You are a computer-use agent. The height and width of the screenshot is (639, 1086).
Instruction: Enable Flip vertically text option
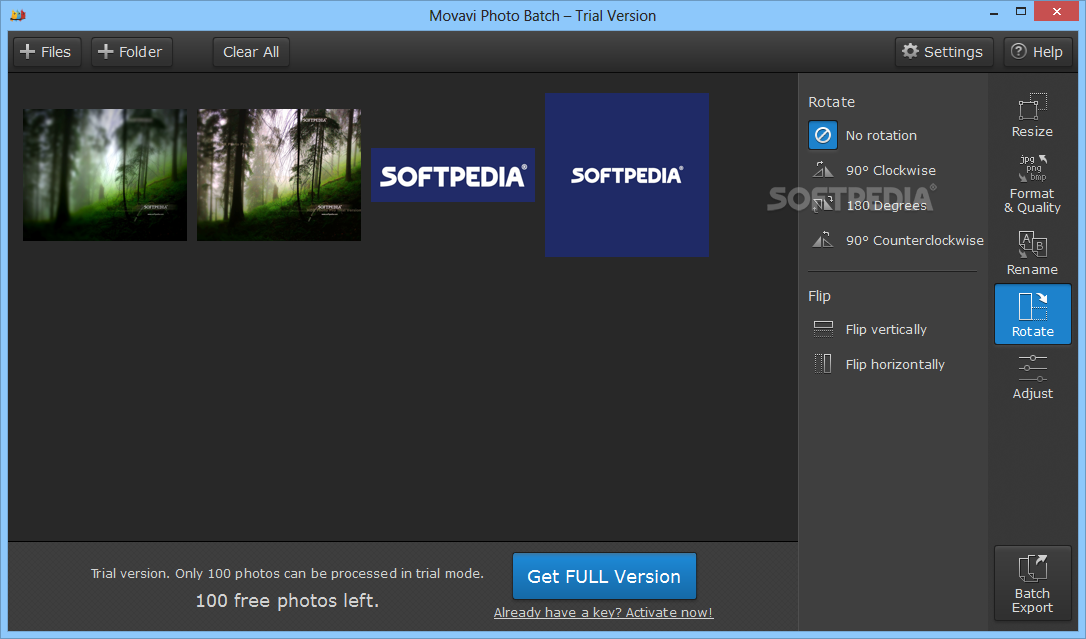coord(886,330)
